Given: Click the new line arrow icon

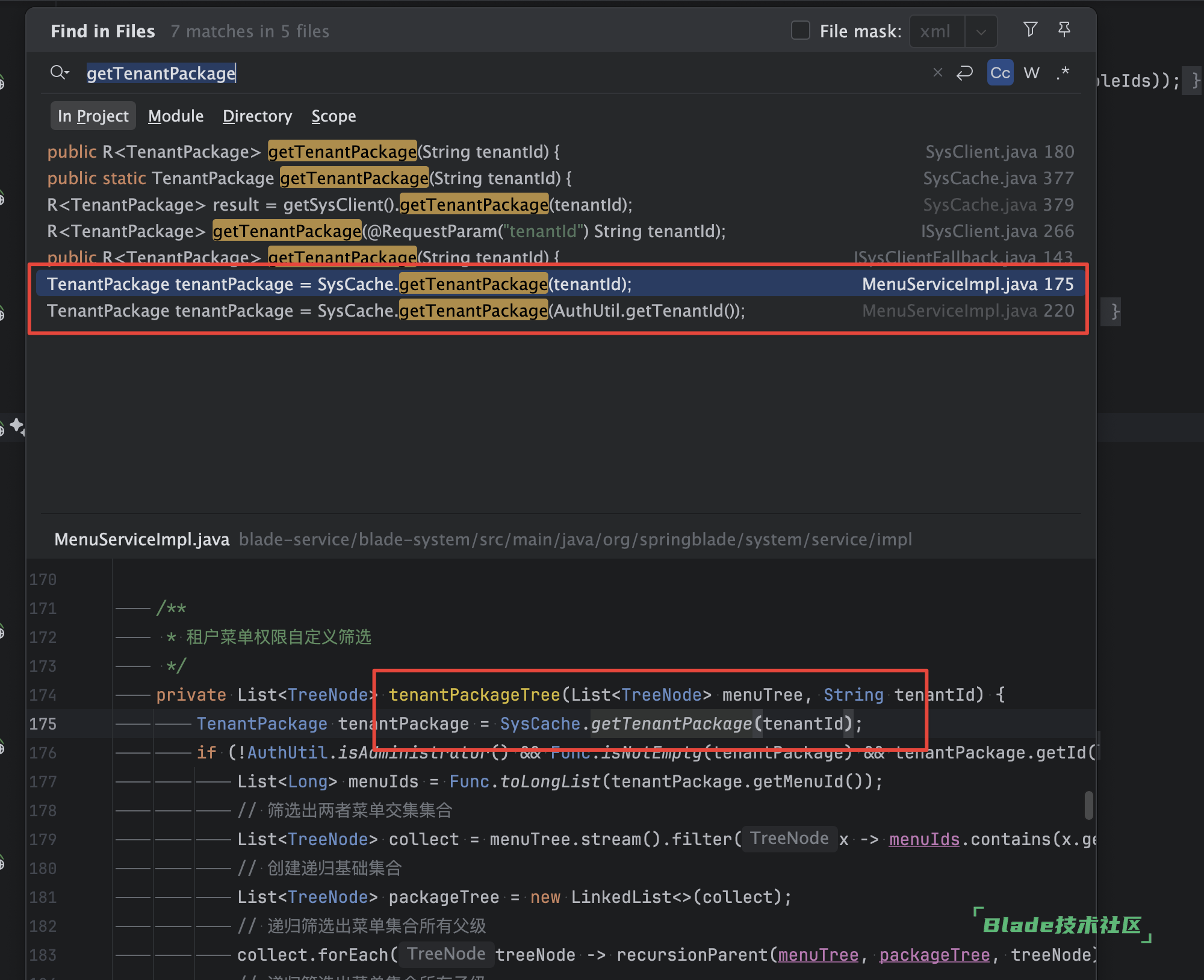Looking at the screenshot, I should point(964,73).
